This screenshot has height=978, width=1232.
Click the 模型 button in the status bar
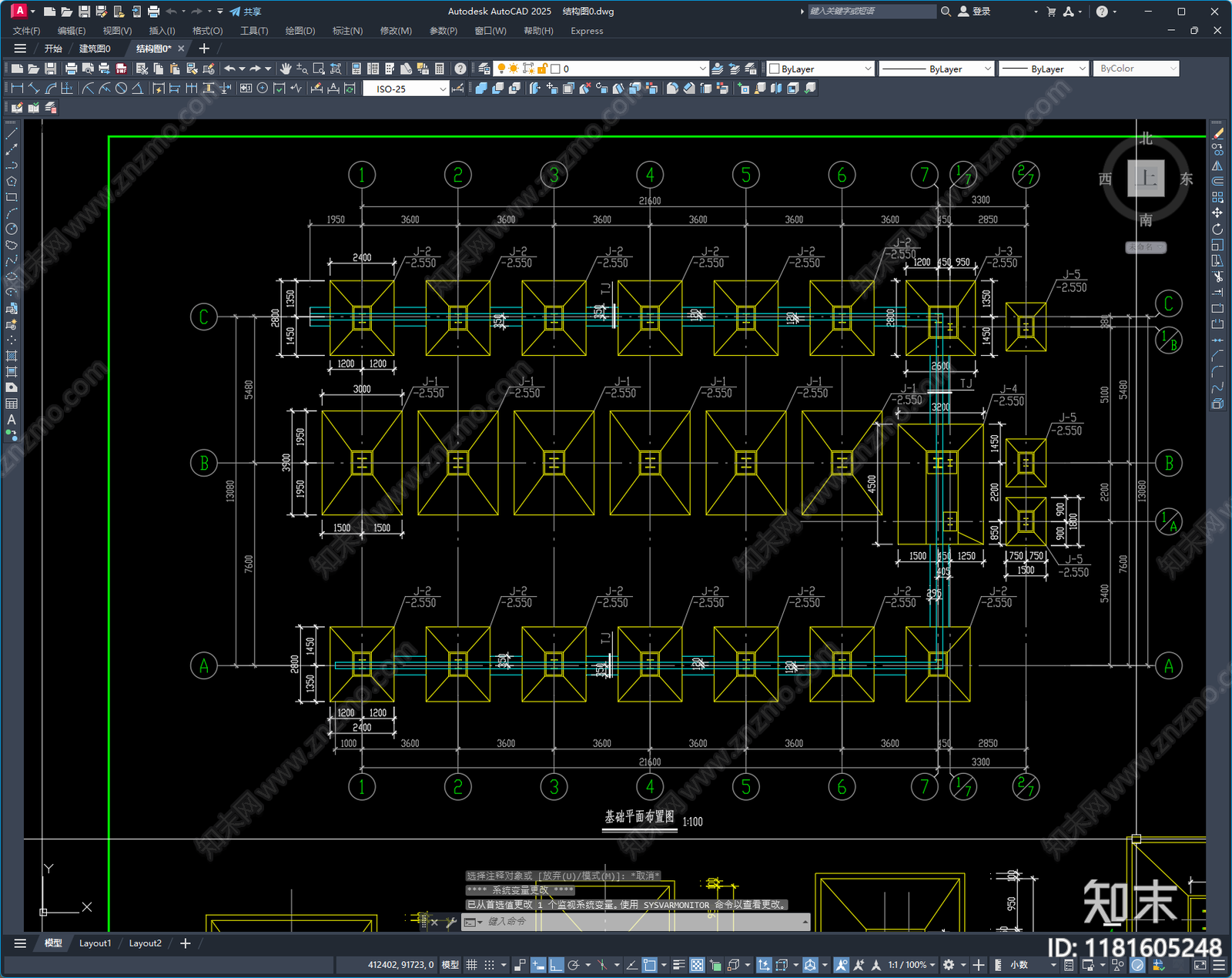click(450, 965)
